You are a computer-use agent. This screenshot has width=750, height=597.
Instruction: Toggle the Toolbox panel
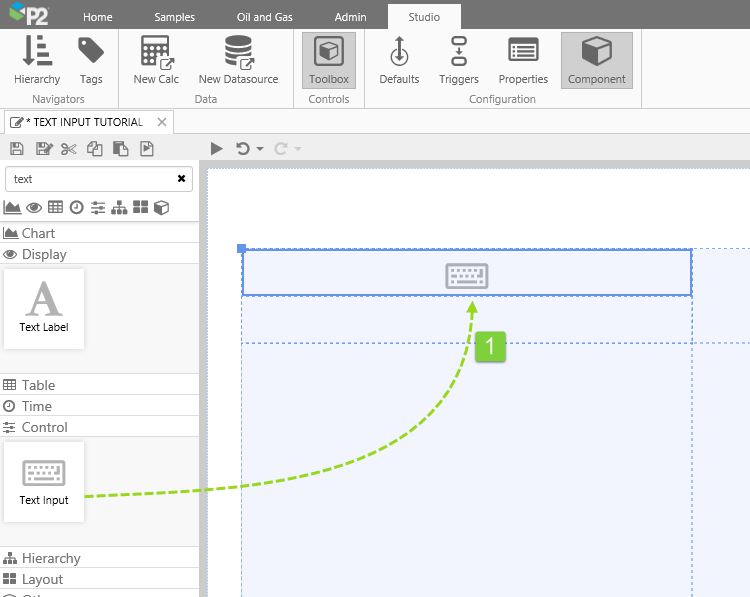coord(329,60)
